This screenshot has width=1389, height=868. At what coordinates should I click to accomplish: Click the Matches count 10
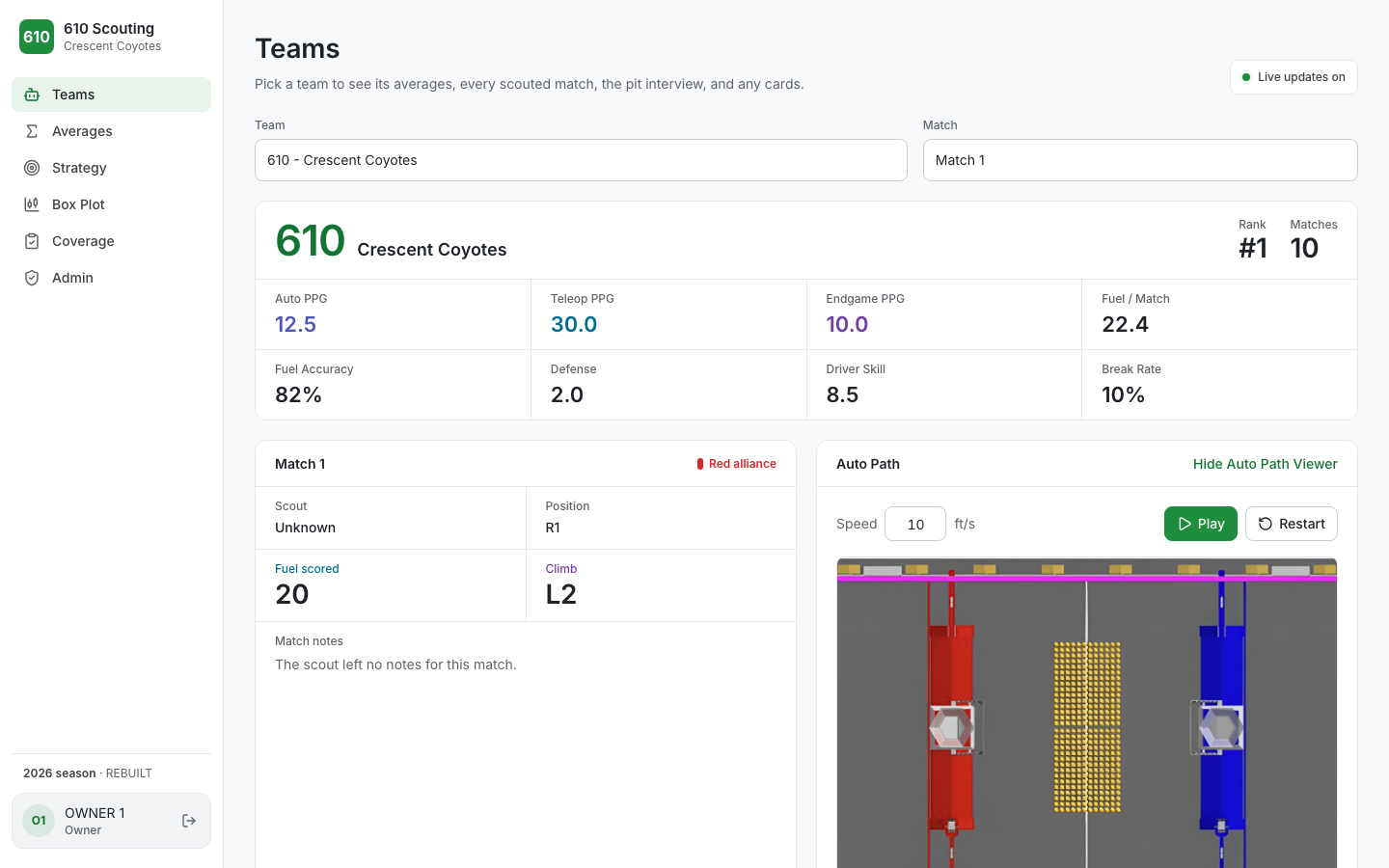pyautogui.click(x=1304, y=248)
